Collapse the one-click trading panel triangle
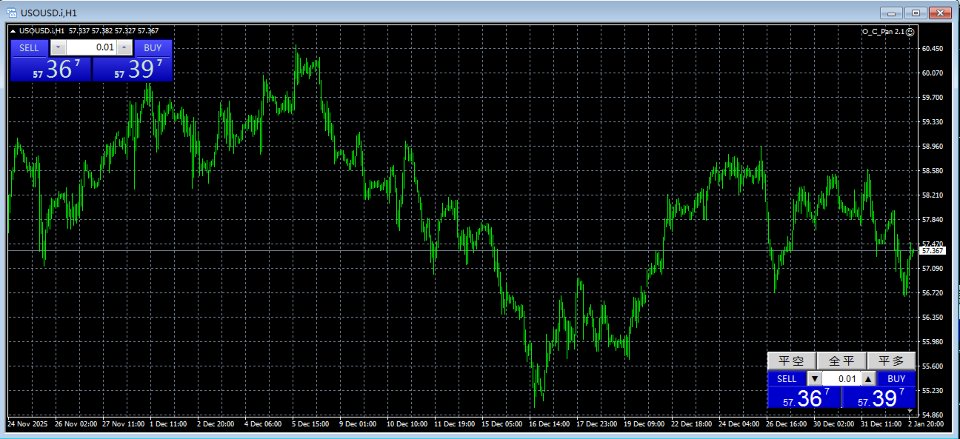Image resolution: width=960 pixels, height=439 pixels. tap(13, 31)
